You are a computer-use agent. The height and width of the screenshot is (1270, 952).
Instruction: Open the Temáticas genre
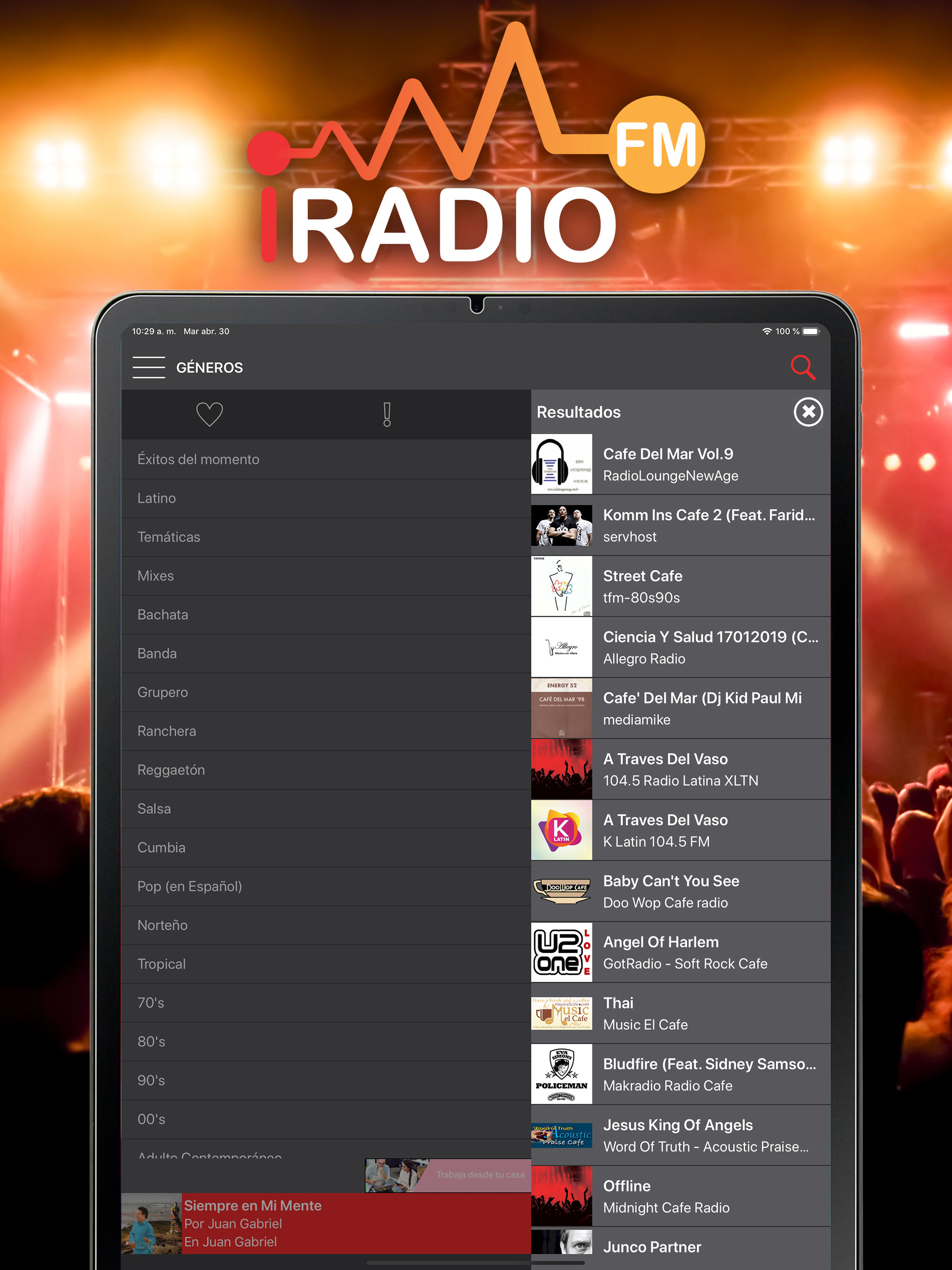point(326,537)
